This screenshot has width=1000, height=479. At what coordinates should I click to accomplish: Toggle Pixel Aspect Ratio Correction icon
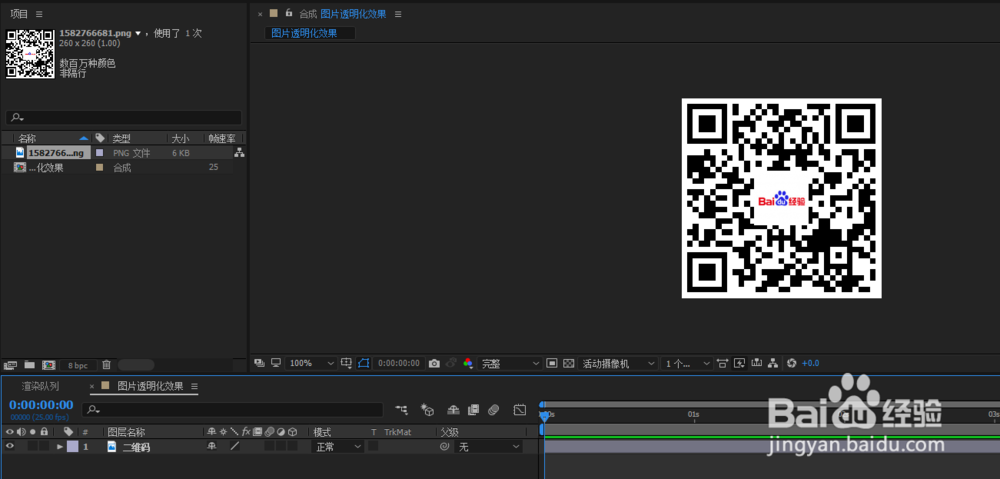[722, 363]
